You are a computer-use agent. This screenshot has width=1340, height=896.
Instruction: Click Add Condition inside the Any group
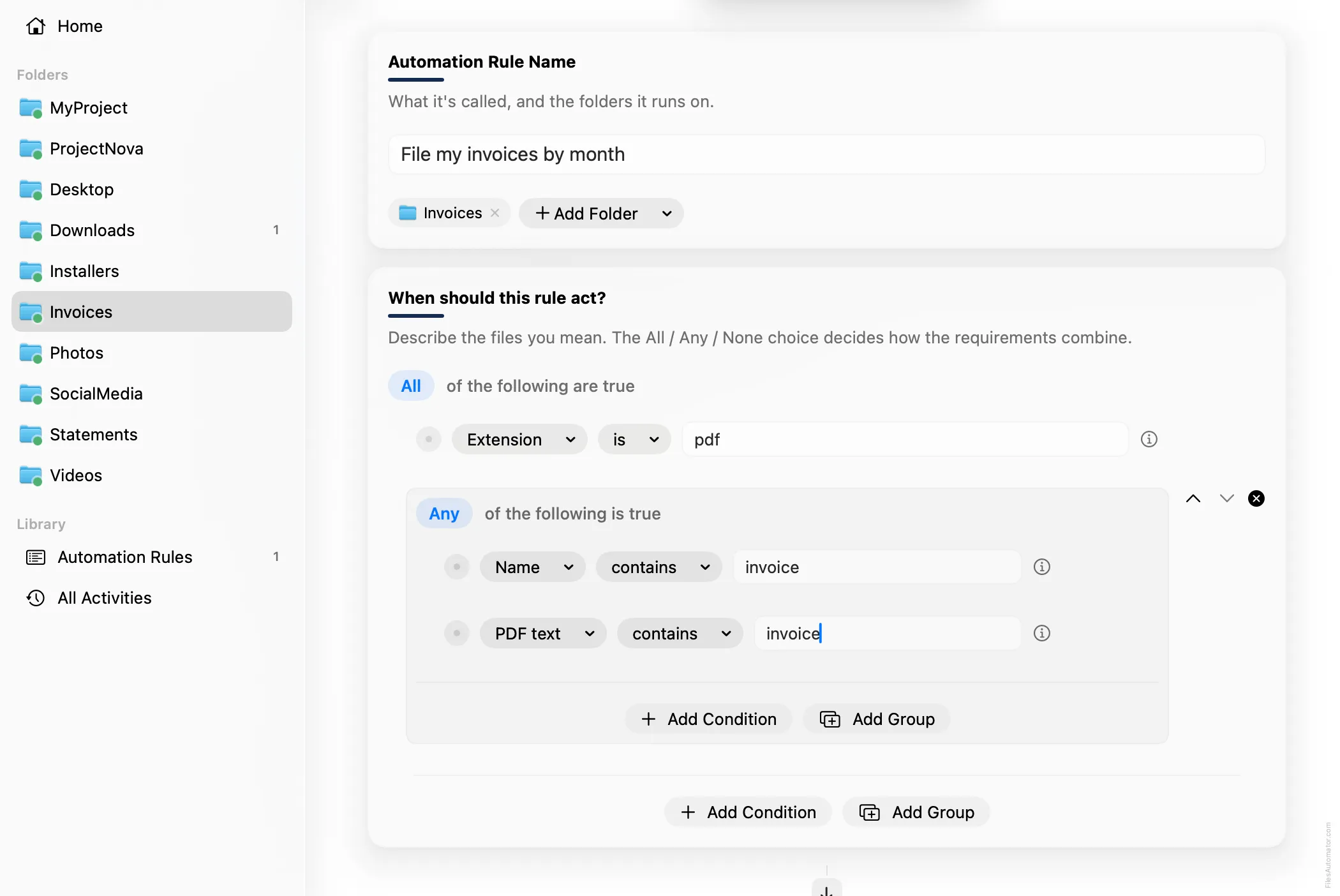(708, 719)
